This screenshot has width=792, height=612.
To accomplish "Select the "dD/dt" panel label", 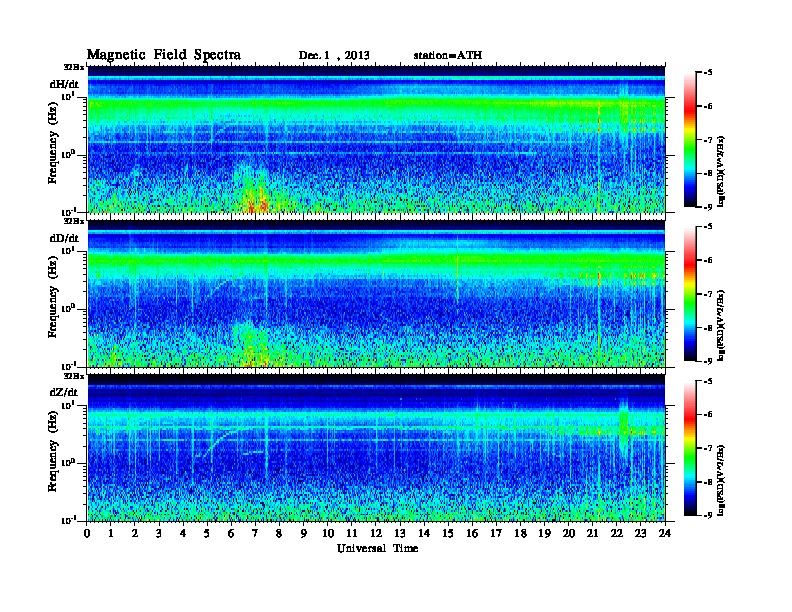I will (64, 238).
